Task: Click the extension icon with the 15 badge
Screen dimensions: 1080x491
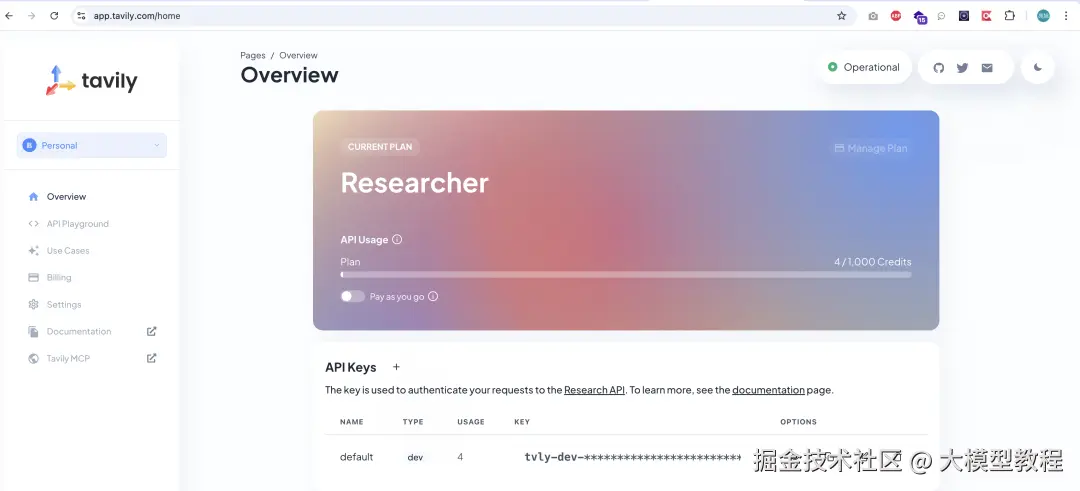Action: point(920,17)
